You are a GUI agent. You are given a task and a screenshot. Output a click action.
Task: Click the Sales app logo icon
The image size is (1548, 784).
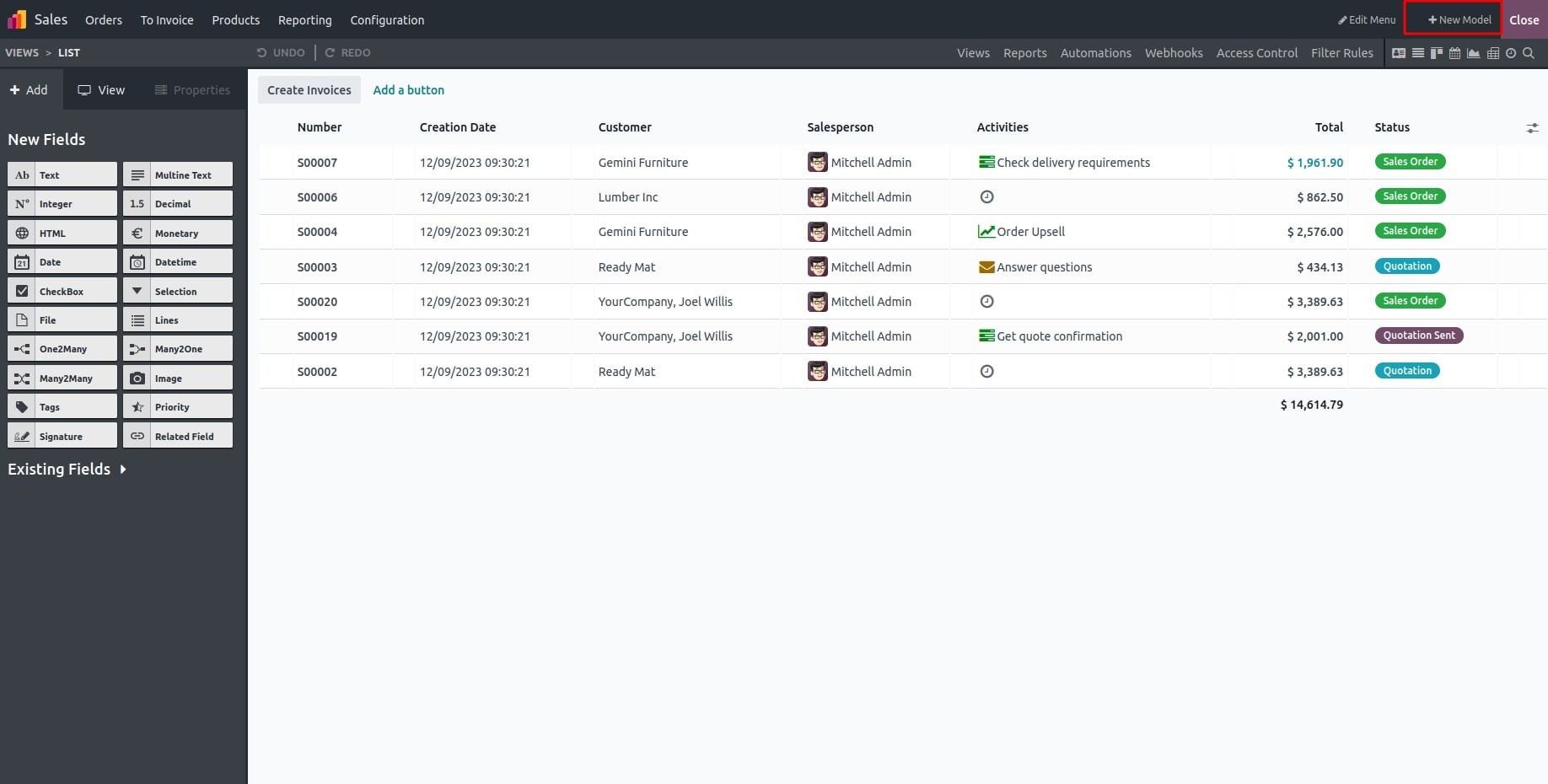(17, 19)
